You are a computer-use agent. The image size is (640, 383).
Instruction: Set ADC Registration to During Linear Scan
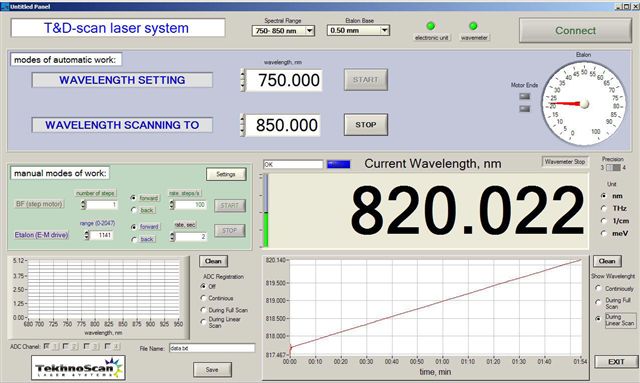pos(203,322)
